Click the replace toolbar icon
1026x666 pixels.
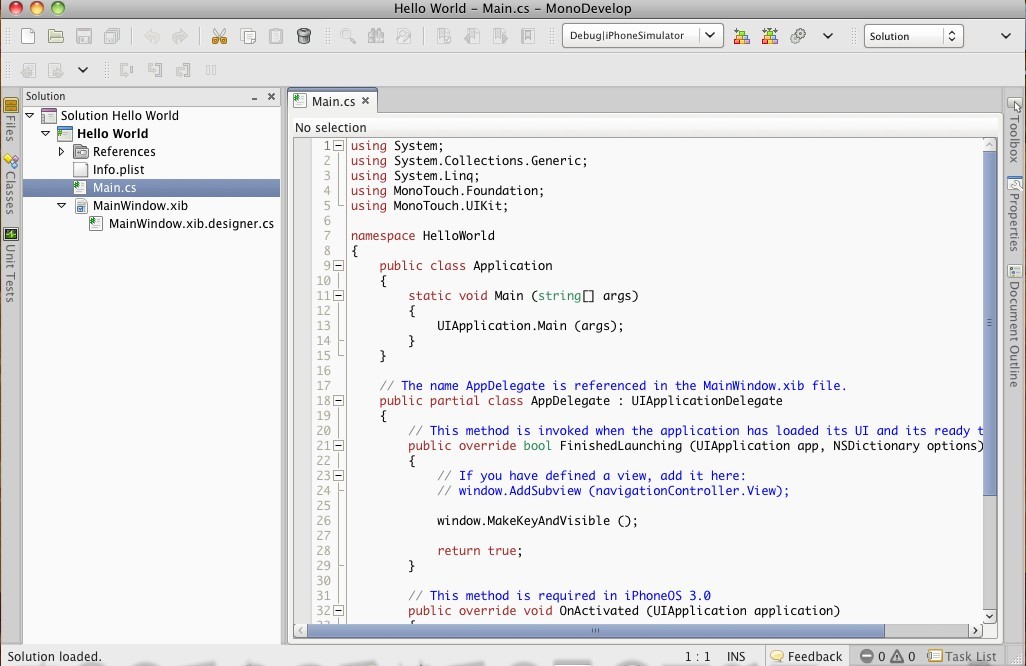[404, 36]
